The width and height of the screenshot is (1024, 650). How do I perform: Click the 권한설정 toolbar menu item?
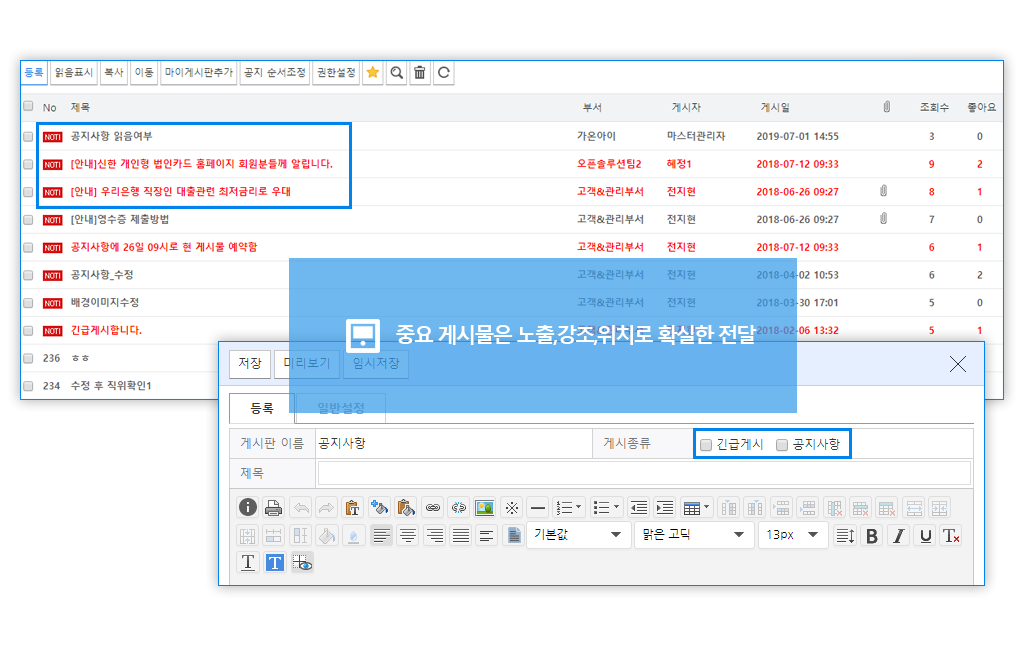click(336, 73)
